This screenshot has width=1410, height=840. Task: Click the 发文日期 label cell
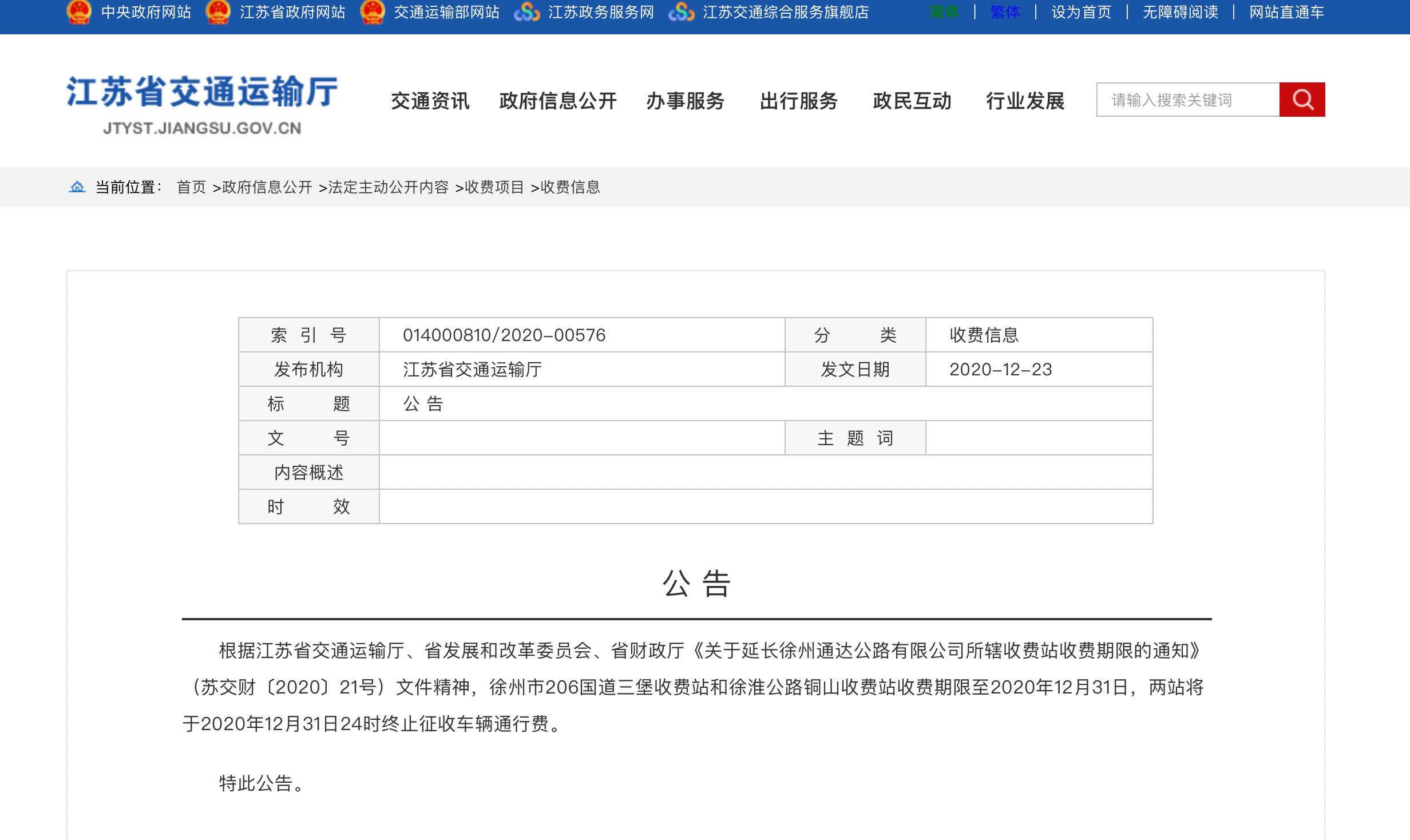coord(855,369)
